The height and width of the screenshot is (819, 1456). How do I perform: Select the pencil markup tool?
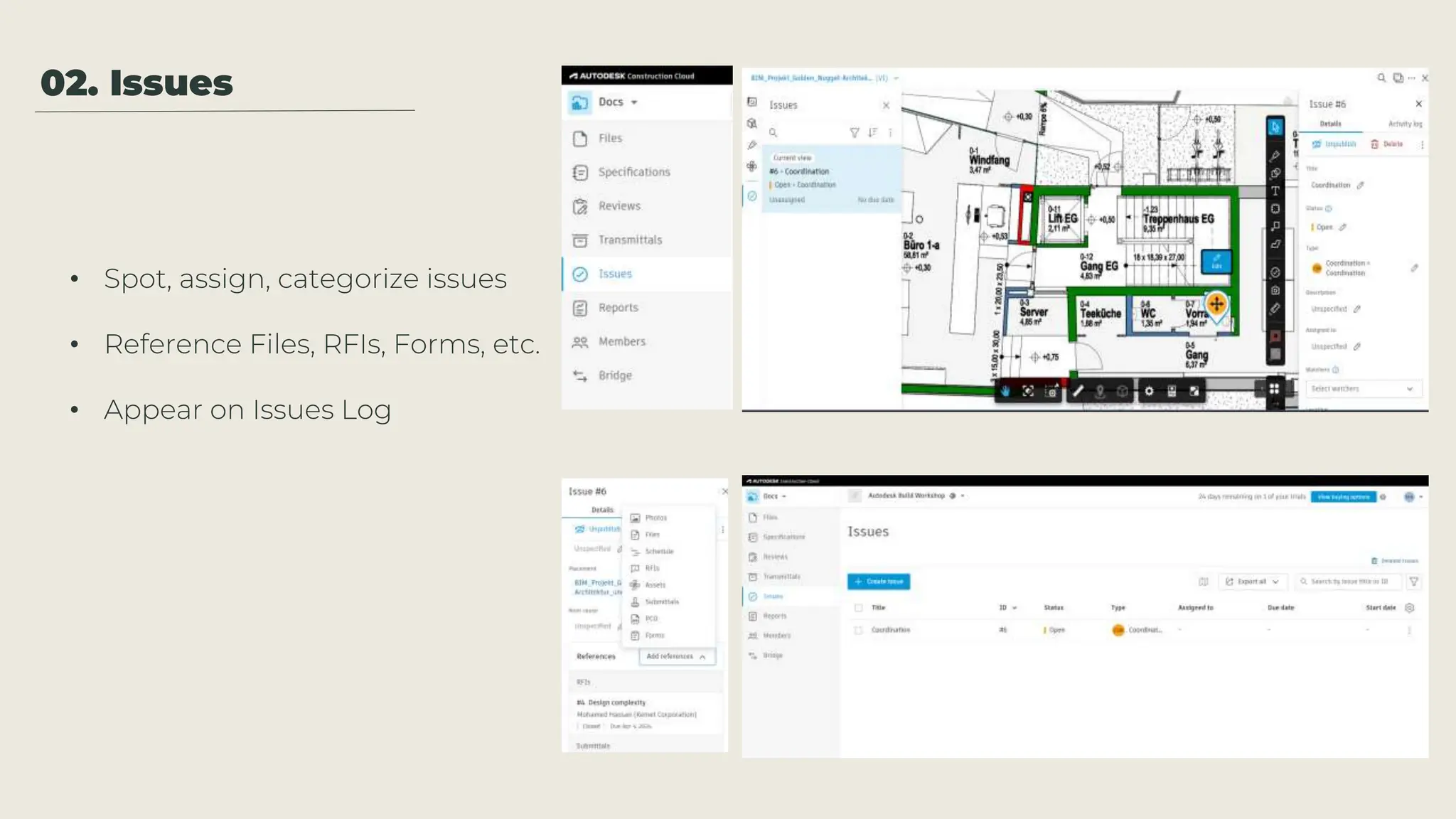point(1275,156)
